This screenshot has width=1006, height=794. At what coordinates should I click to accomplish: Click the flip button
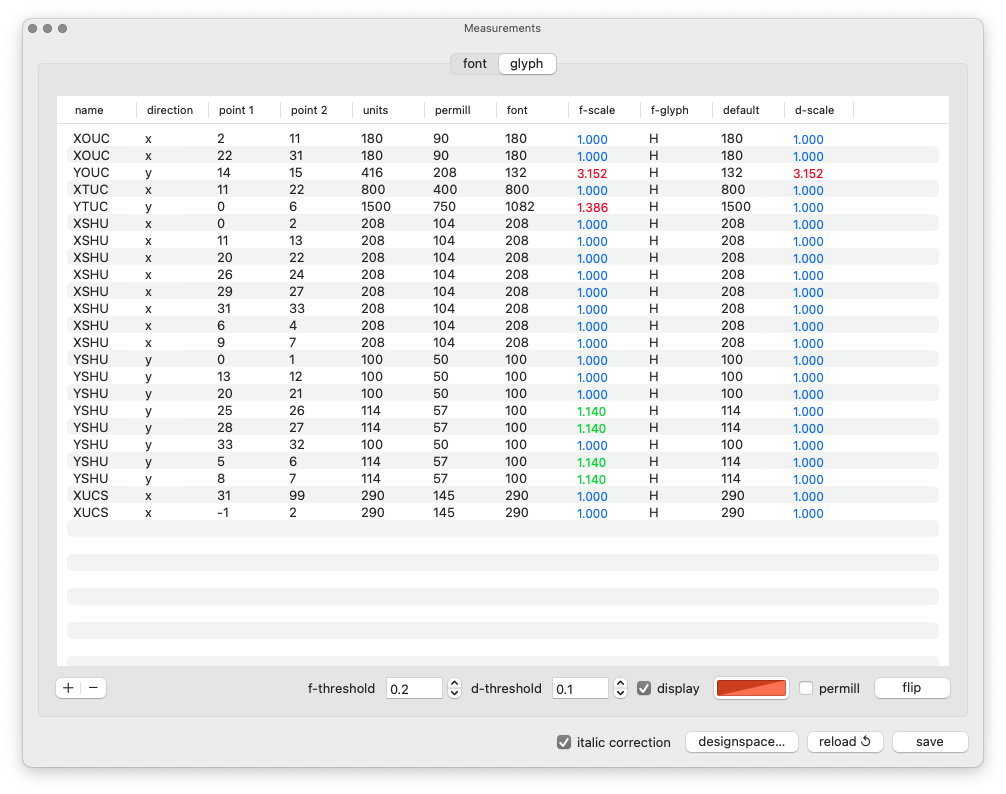(x=911, y=688)
